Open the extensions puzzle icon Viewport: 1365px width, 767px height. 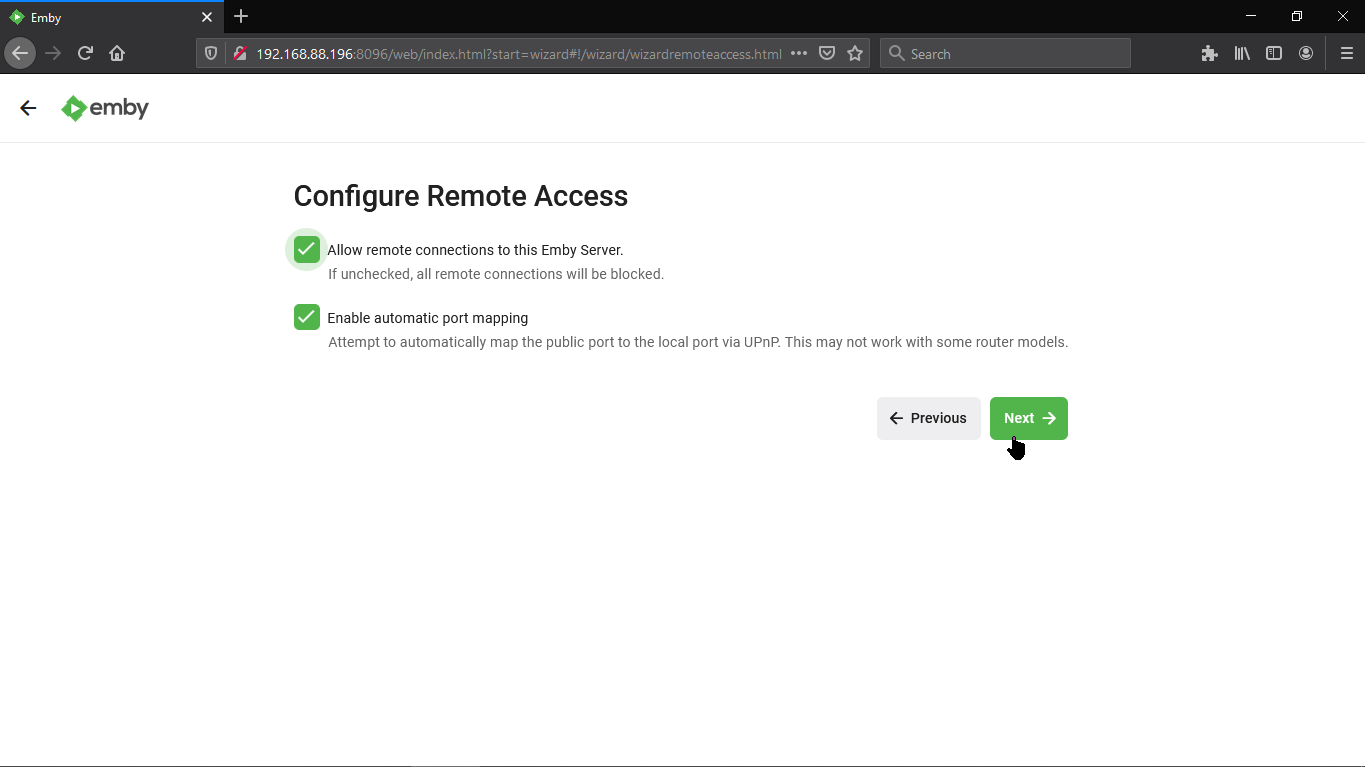click(x=1210, y=54)
